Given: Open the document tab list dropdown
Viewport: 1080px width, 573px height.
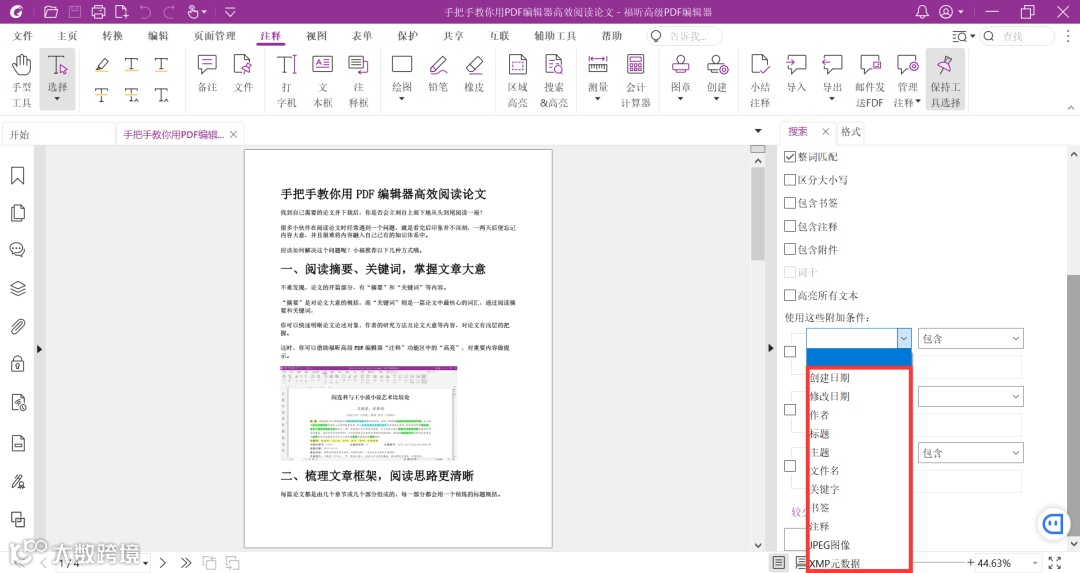Looking at the screenshot, I should [758, 131].
